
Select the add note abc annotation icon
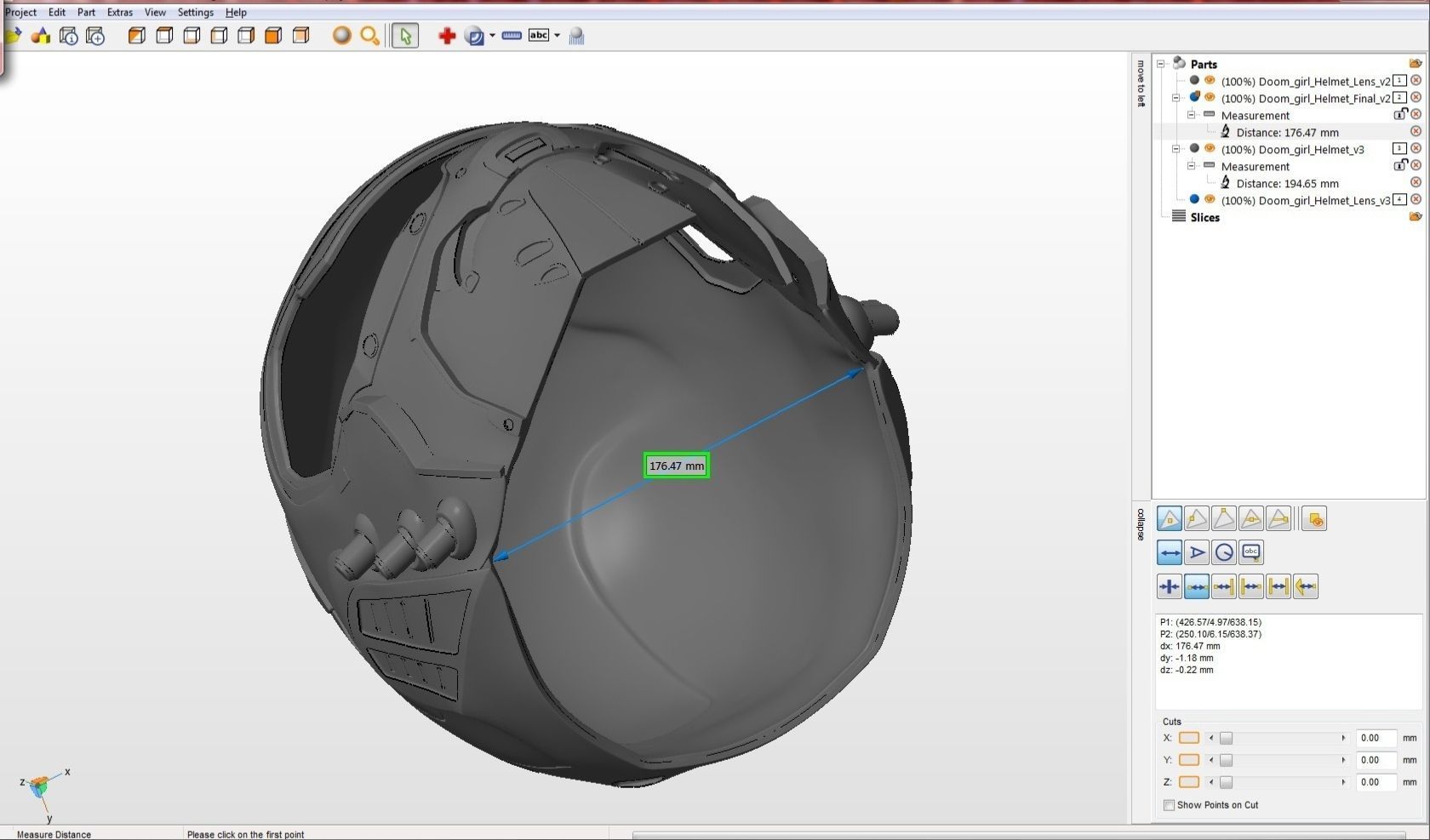click(1251, 552)
